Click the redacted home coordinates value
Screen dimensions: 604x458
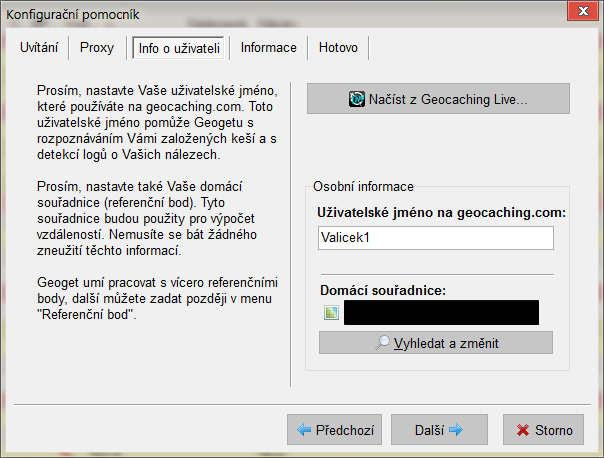[441, 312]
